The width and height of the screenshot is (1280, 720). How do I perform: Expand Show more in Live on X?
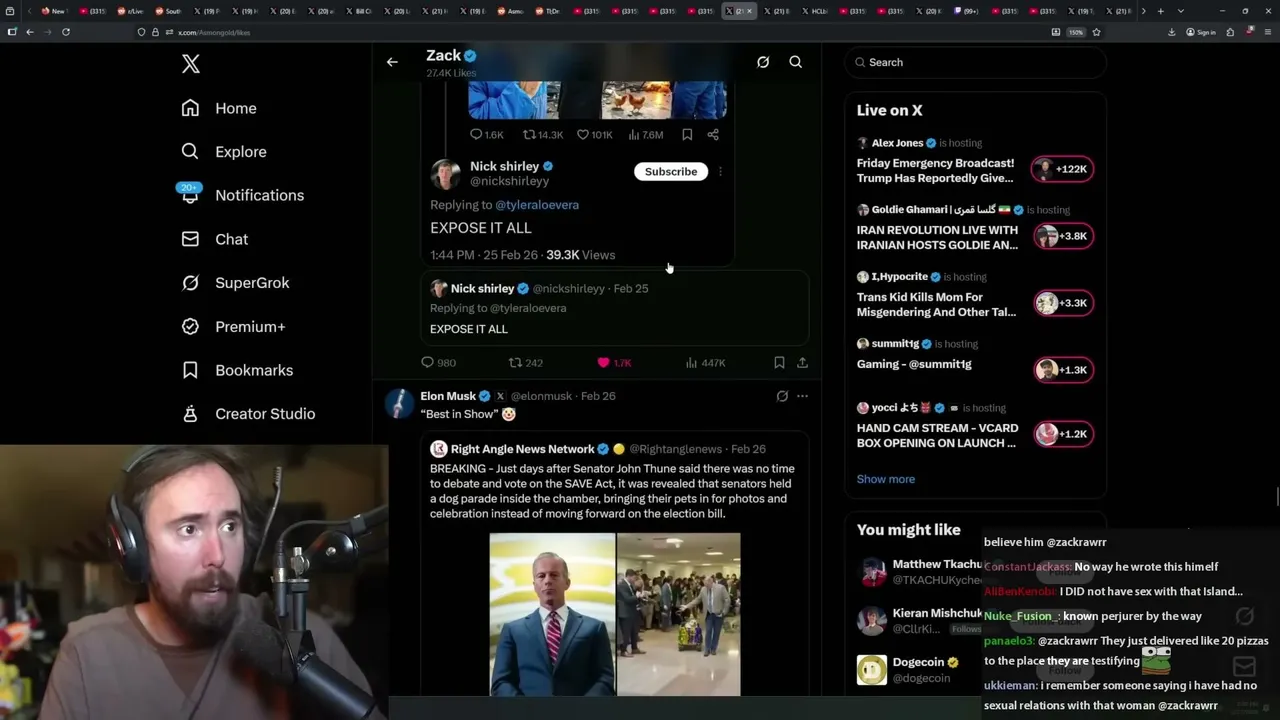(x=886, y=479)
